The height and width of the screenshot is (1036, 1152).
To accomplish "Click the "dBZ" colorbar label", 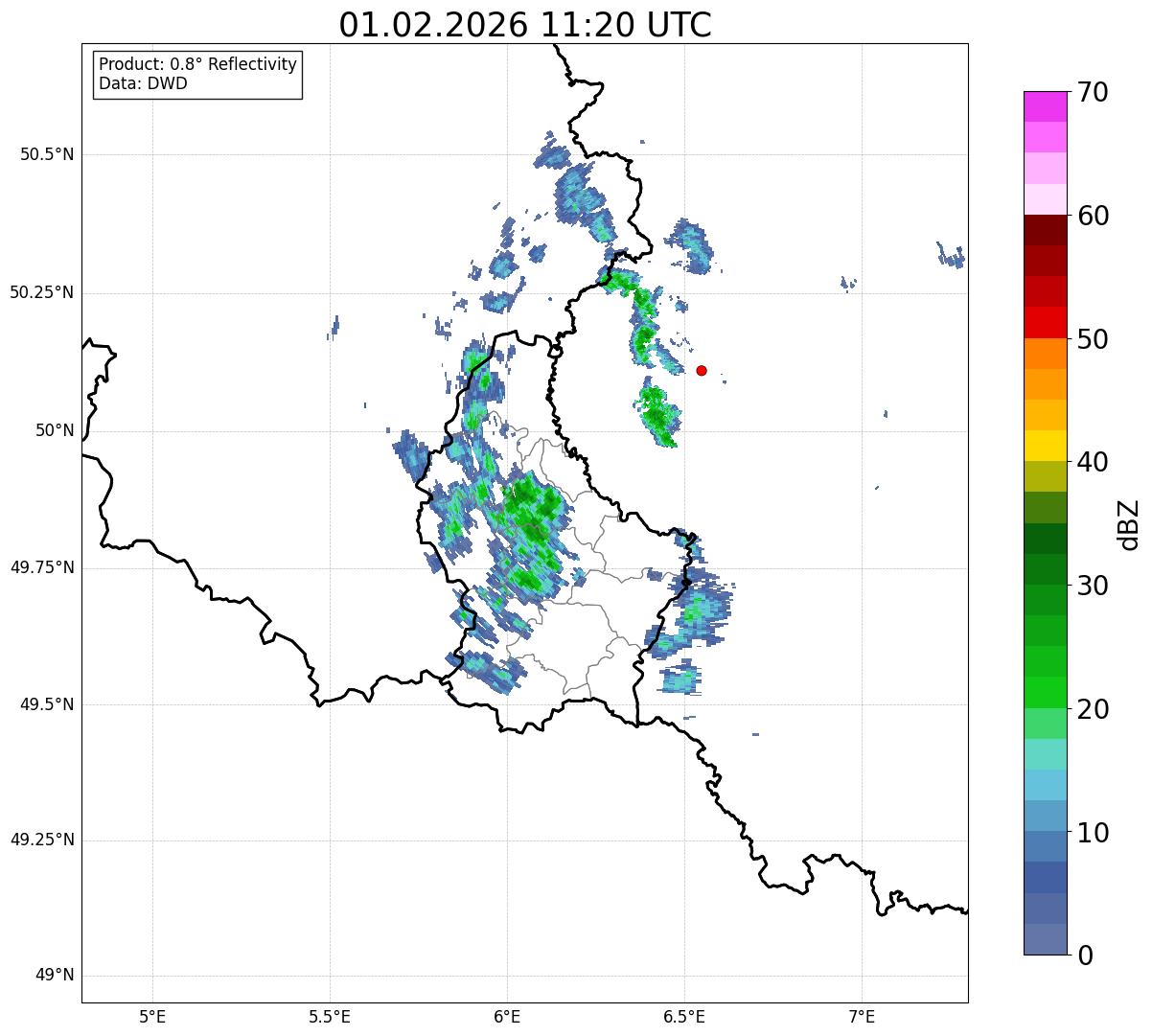I will click(1128, 524).
